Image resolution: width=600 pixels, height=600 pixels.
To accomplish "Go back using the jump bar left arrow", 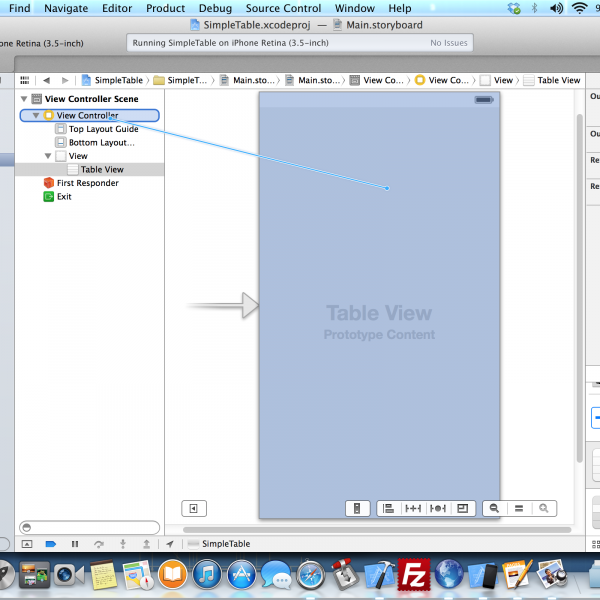I will (x=46, y=80).
